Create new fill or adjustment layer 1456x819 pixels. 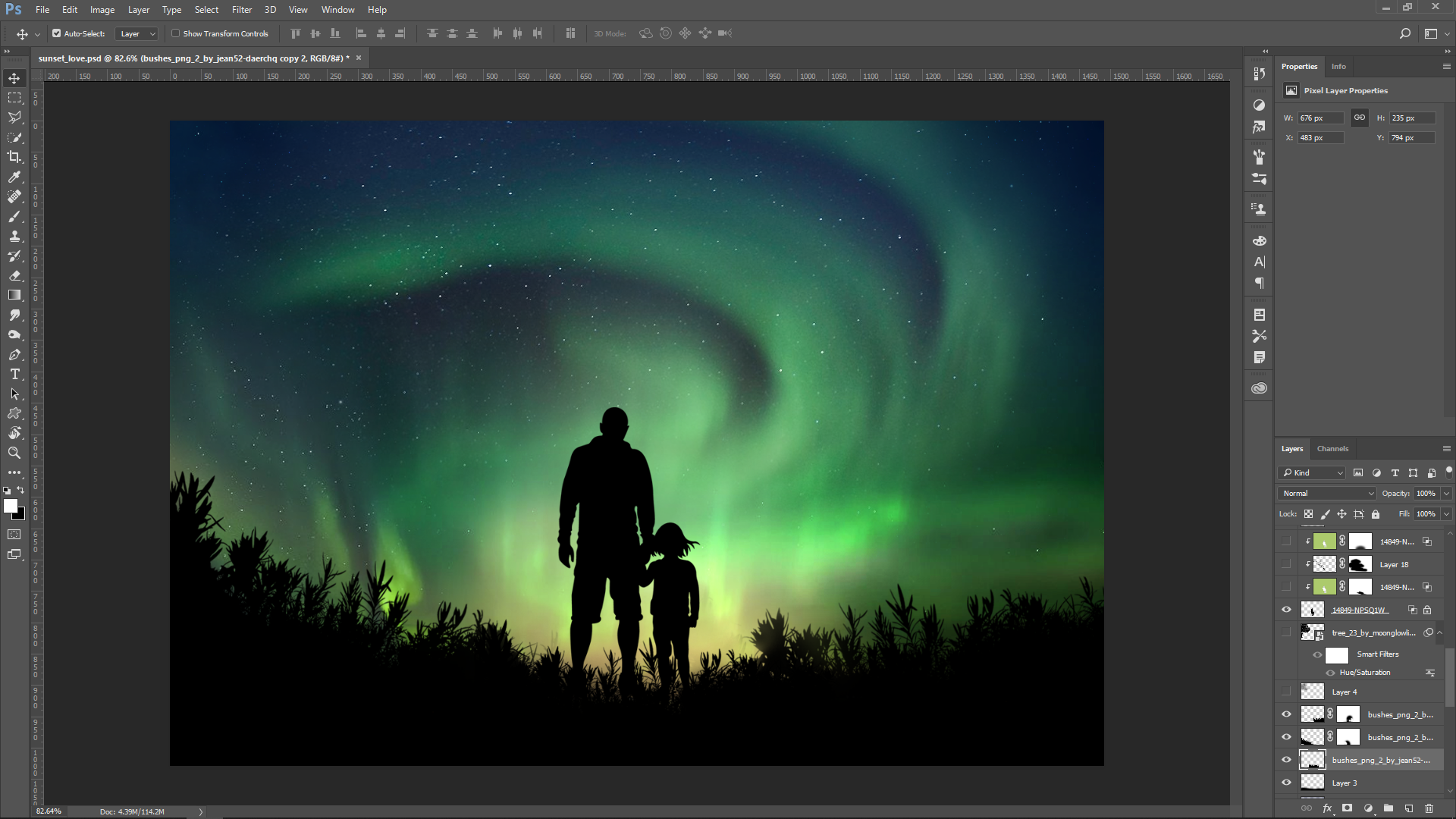1368,808
